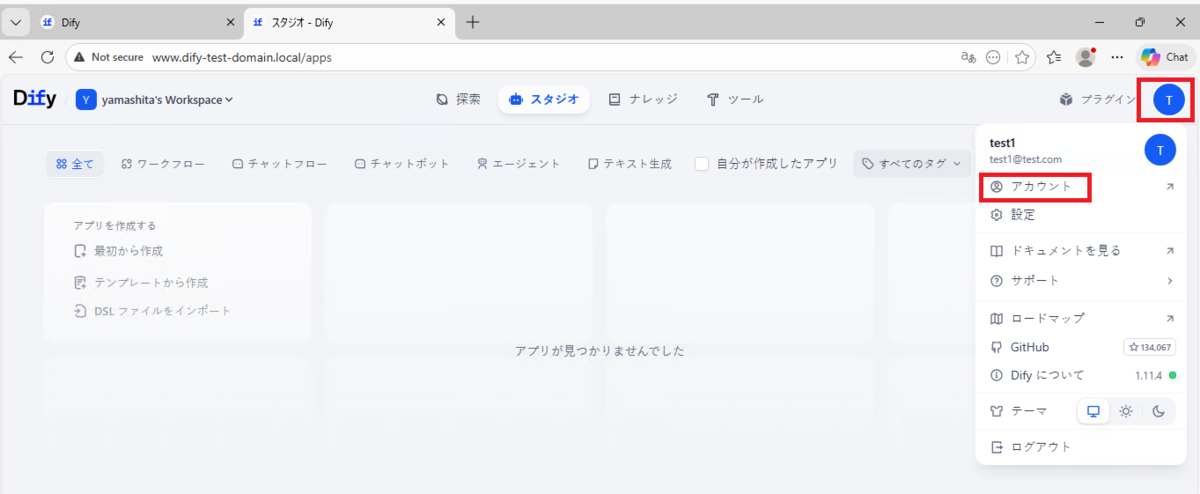This screenshot has height=494, width=1200.
Task: Open アカウント menu entry
Action: click(1082, 186)
